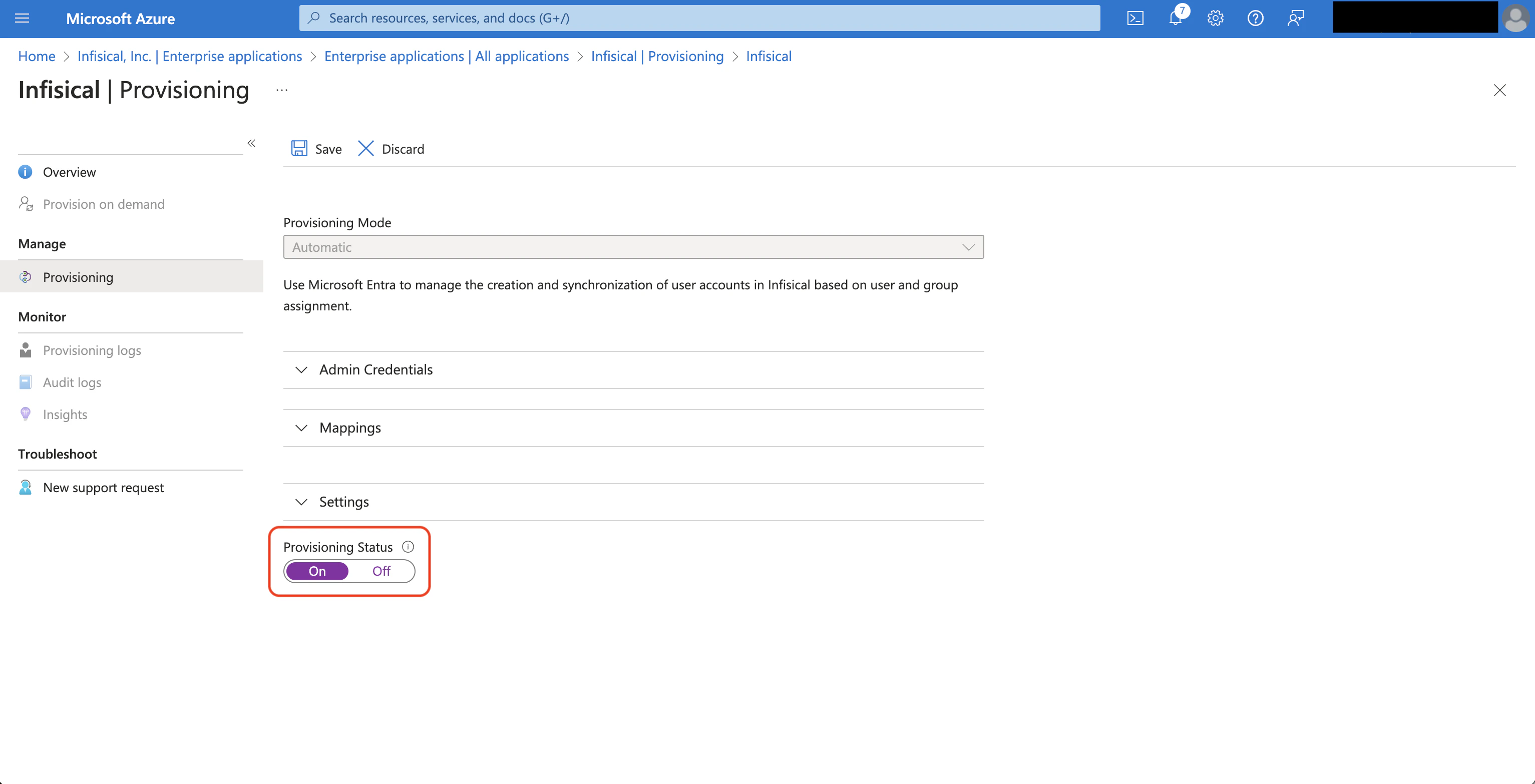The width and height of the screenshot is (1535, 784).
Task: Click the search magnifier icon
Action: click(314, 18)
